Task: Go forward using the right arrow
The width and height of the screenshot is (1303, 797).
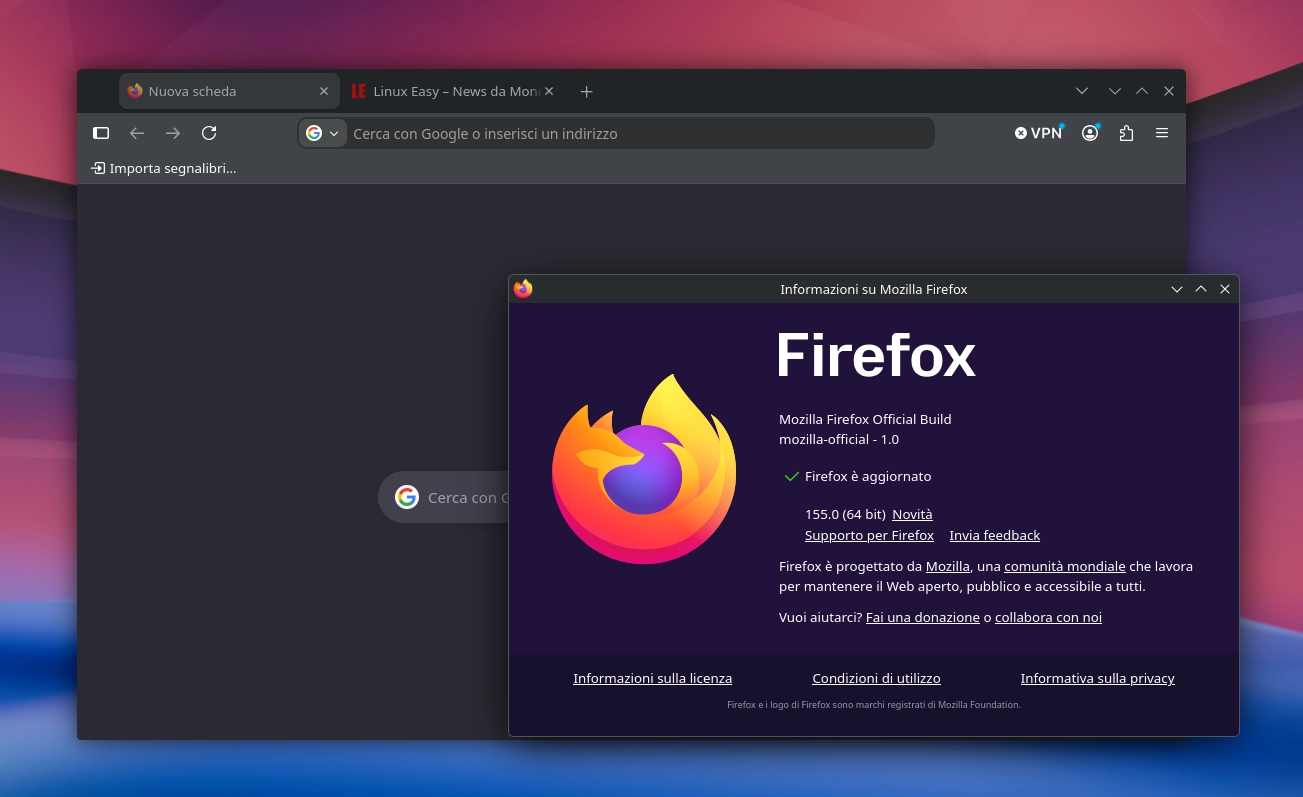Action: click(x=173, y=133)
